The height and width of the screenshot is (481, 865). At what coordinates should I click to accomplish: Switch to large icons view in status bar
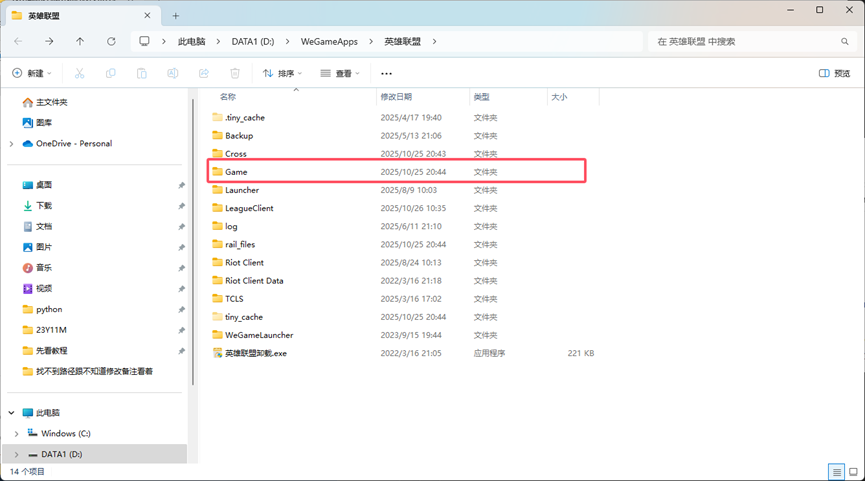click(x=853, y=472)
